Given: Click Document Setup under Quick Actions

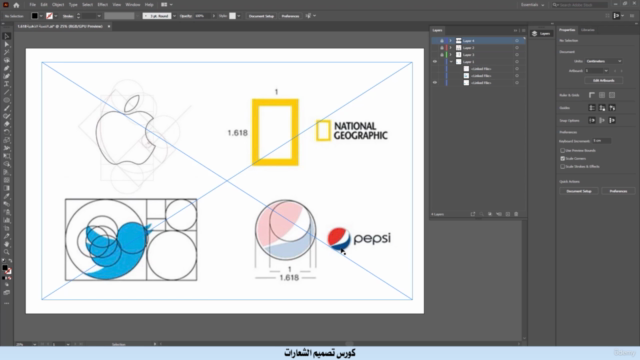Looking at the screenshot, I should (x=579, y=191).
